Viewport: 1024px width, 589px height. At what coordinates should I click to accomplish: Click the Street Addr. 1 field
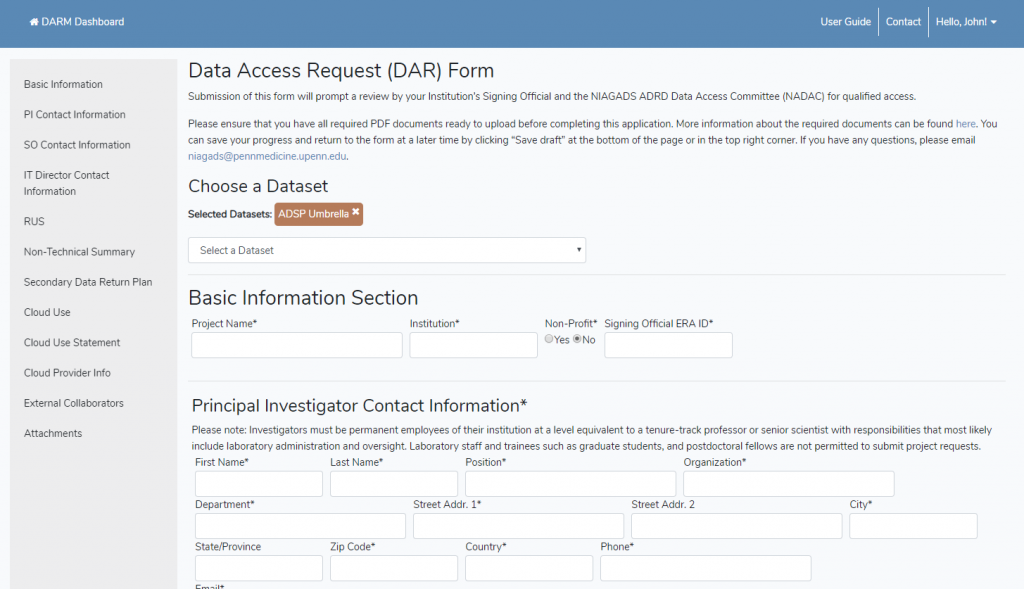coord(519,526)
